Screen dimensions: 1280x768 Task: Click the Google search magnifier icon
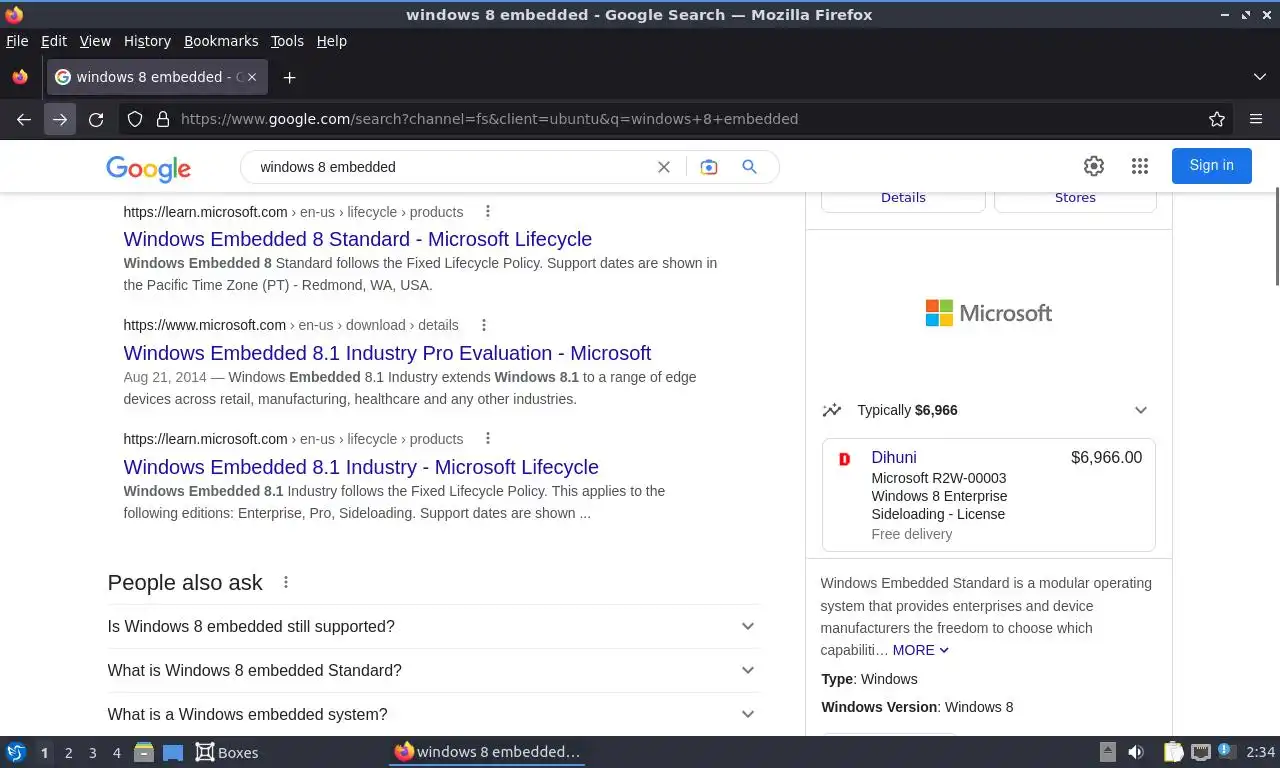(749, 167)
